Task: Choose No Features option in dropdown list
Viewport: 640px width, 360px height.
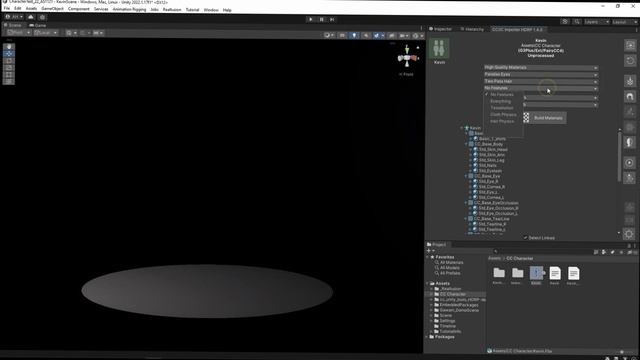Action: 502,94
